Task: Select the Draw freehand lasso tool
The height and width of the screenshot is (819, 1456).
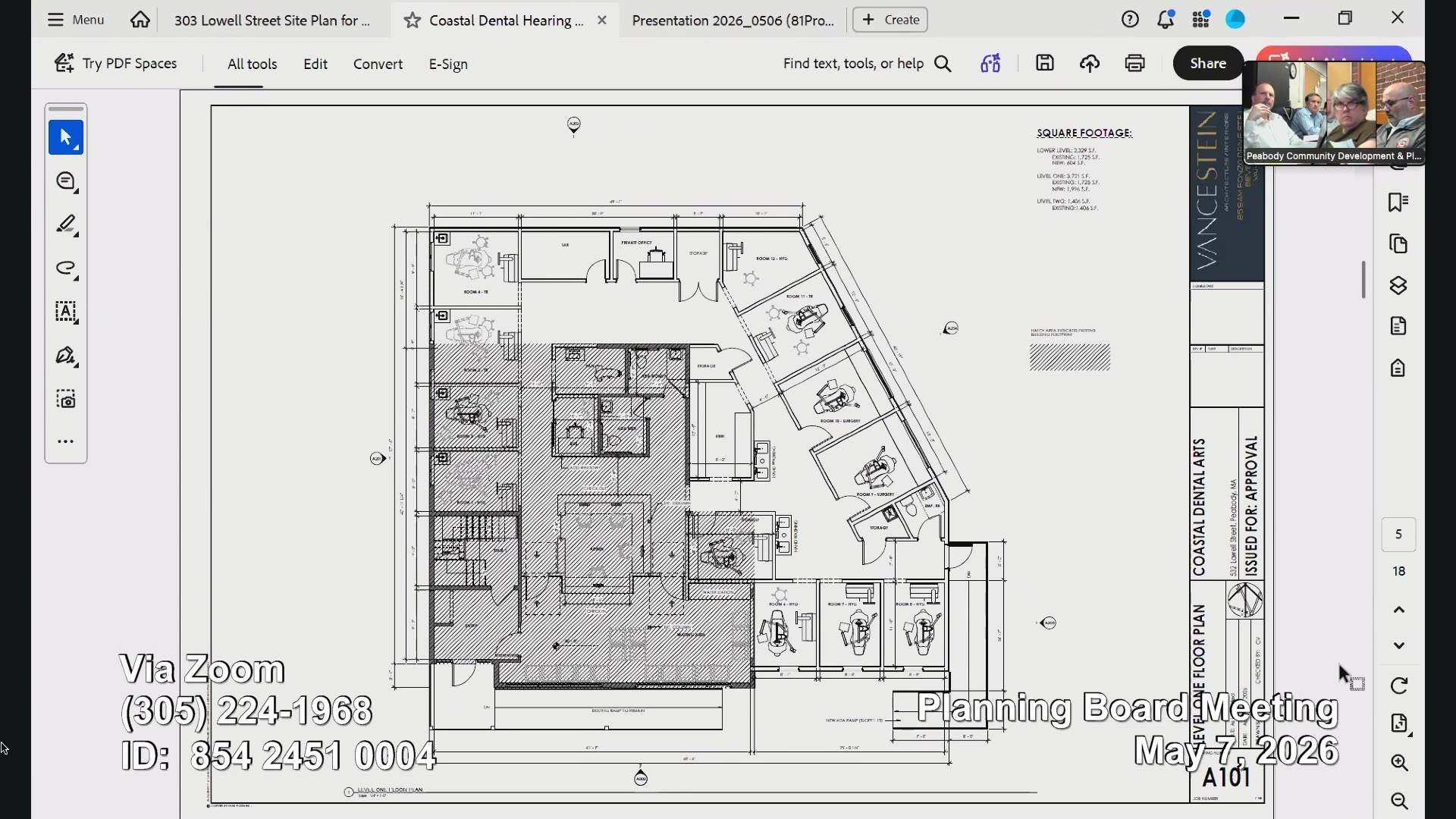Action: tap(66, 269)
